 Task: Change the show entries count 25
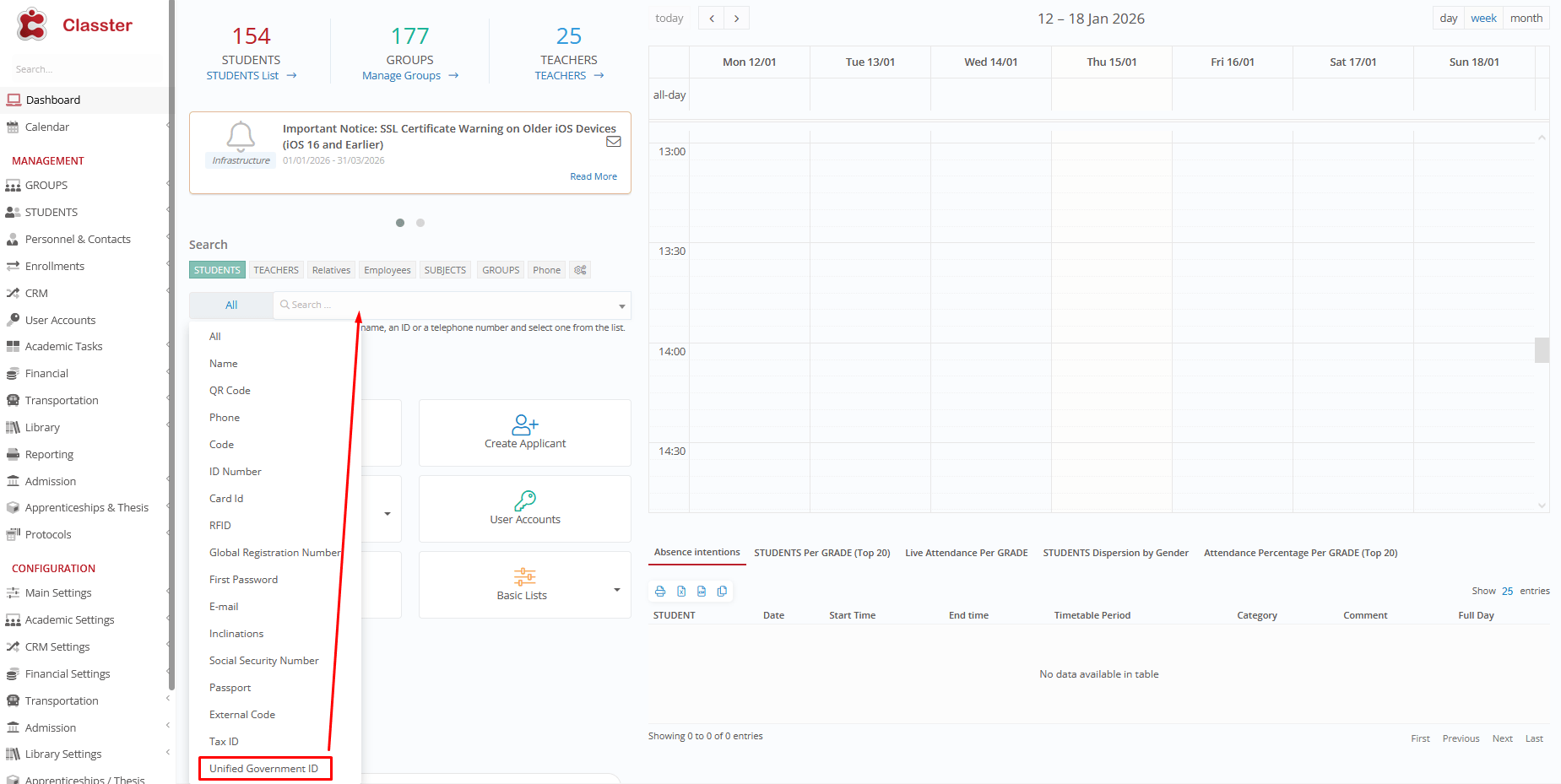point(1507,592)
